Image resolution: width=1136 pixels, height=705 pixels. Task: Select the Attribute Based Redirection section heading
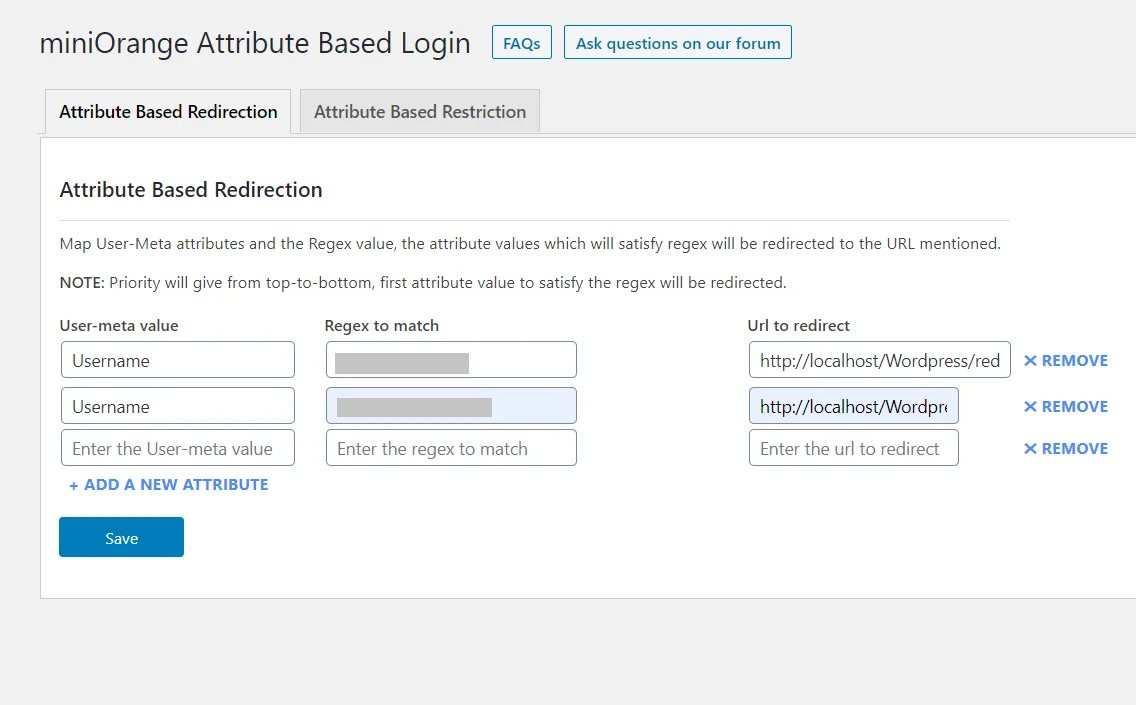click(191, 190)
